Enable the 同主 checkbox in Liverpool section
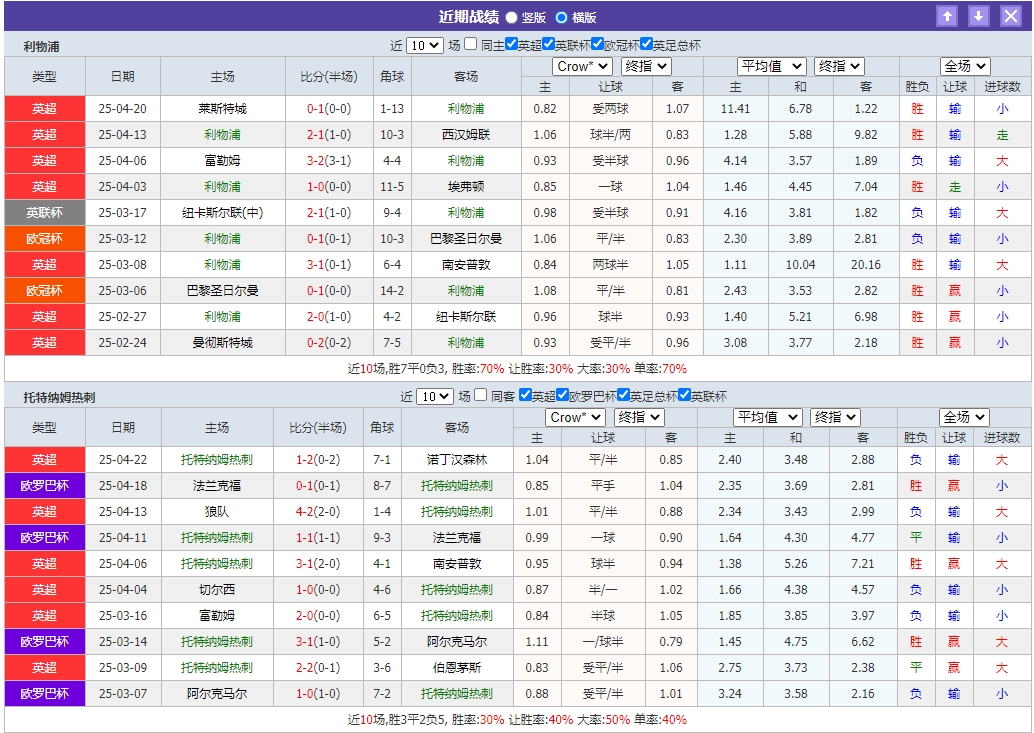The height and width of the screenshot is (733, 1034). tap(469, 42)
